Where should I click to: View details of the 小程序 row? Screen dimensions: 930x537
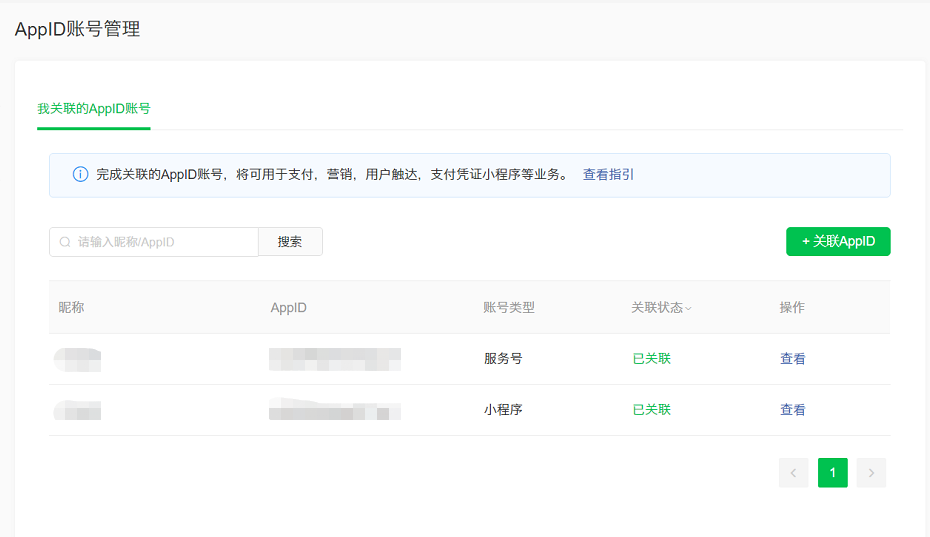click(792, 409)
